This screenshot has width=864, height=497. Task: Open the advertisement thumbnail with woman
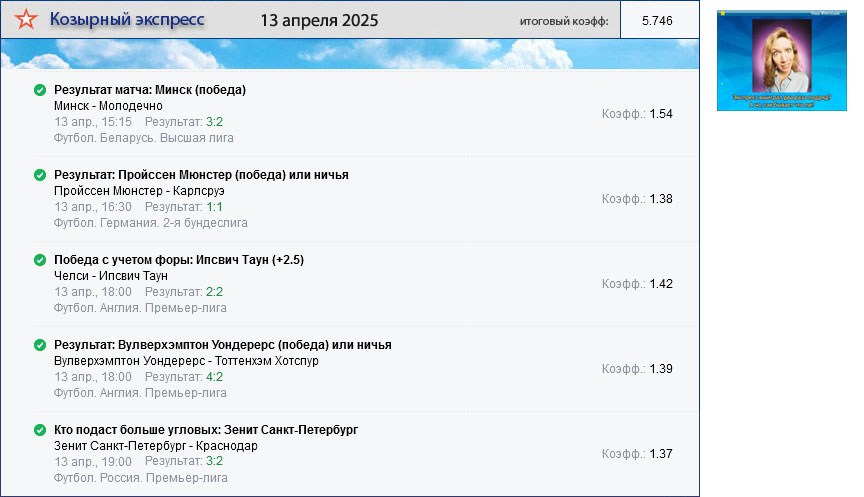coord(782,60)
